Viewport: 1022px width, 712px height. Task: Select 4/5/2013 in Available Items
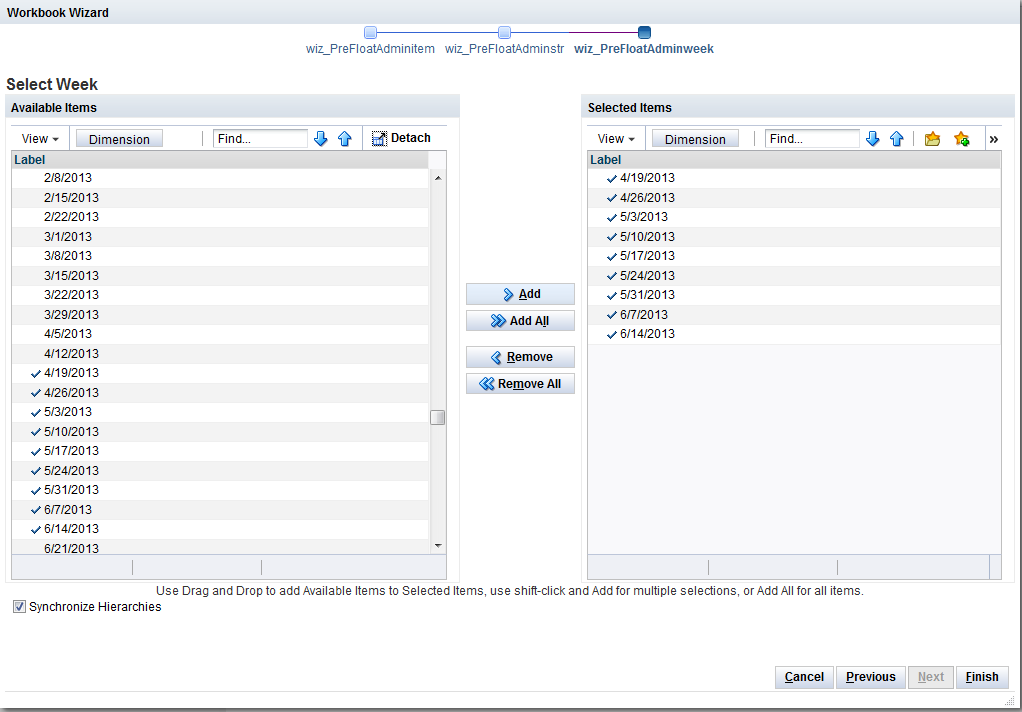tap(220, 334)
